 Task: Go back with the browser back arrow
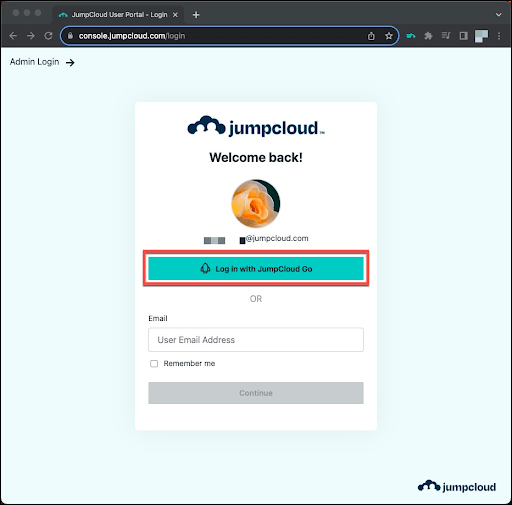coord(13,36)
